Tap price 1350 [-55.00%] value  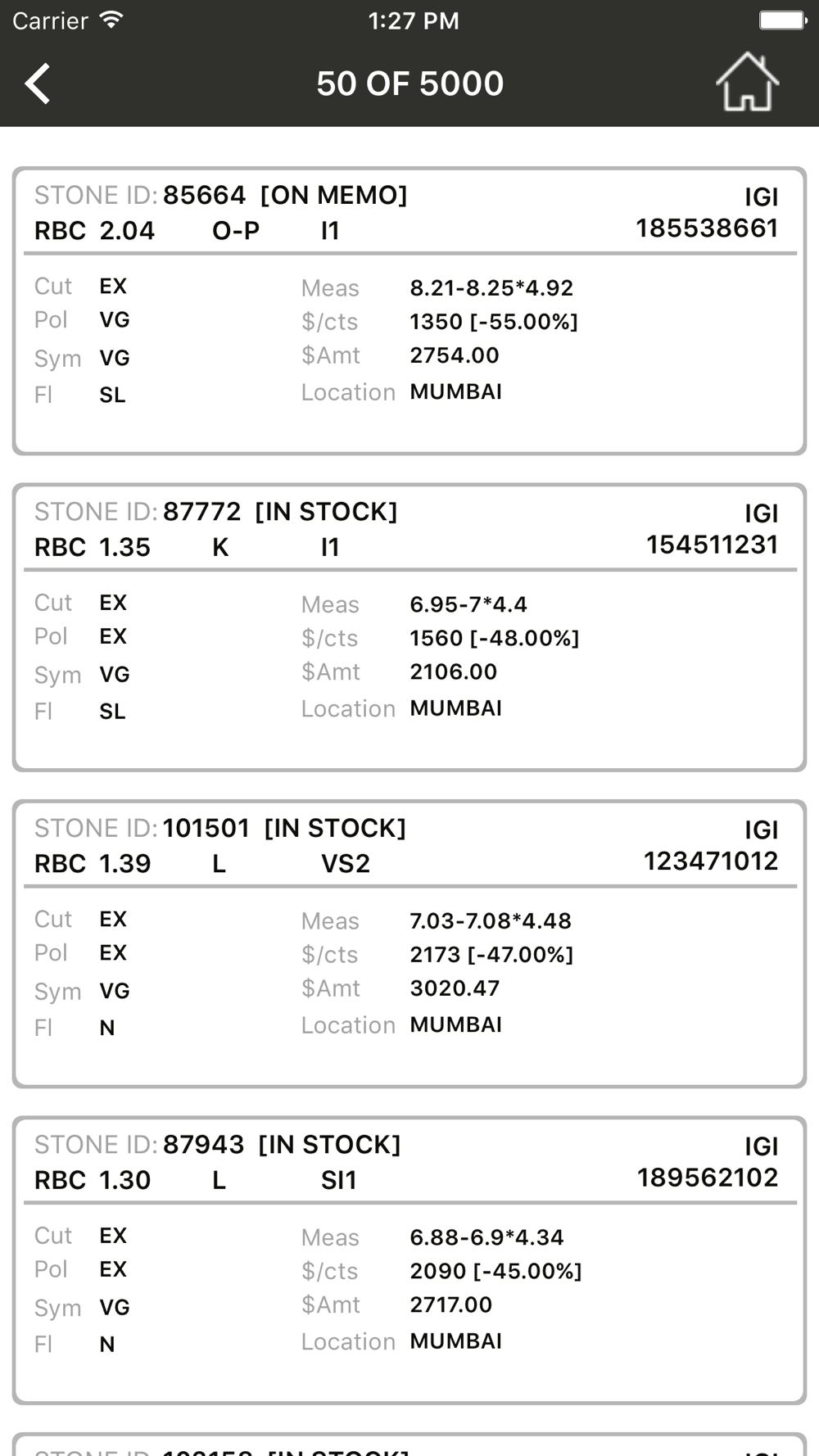click(x=494, y=322)
